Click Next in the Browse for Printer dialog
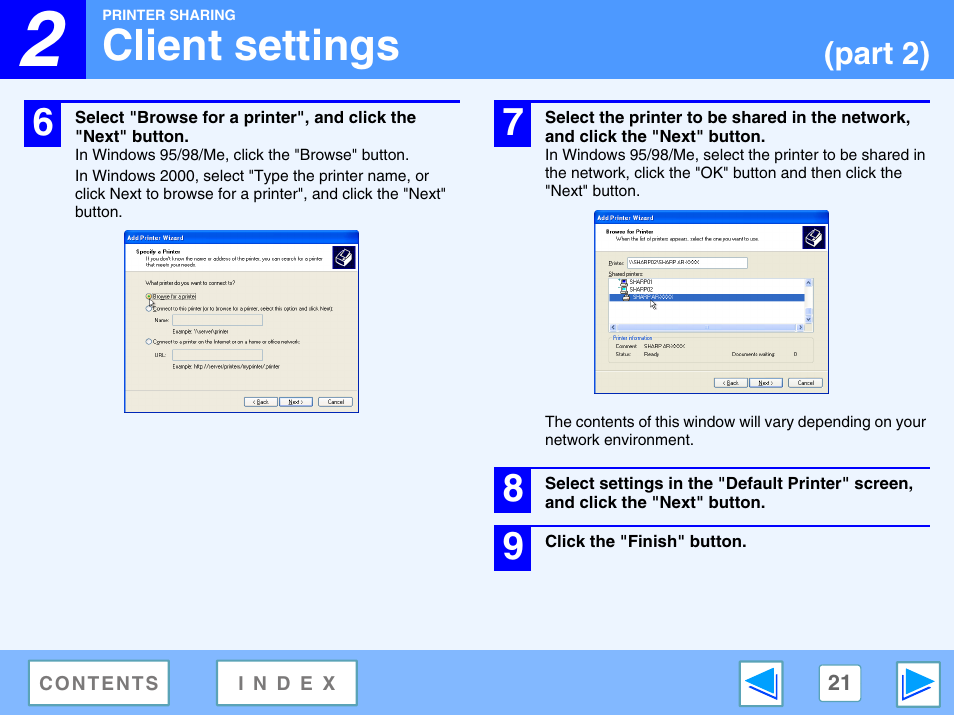This screenshot has width=954, height=715. (764, 383)
